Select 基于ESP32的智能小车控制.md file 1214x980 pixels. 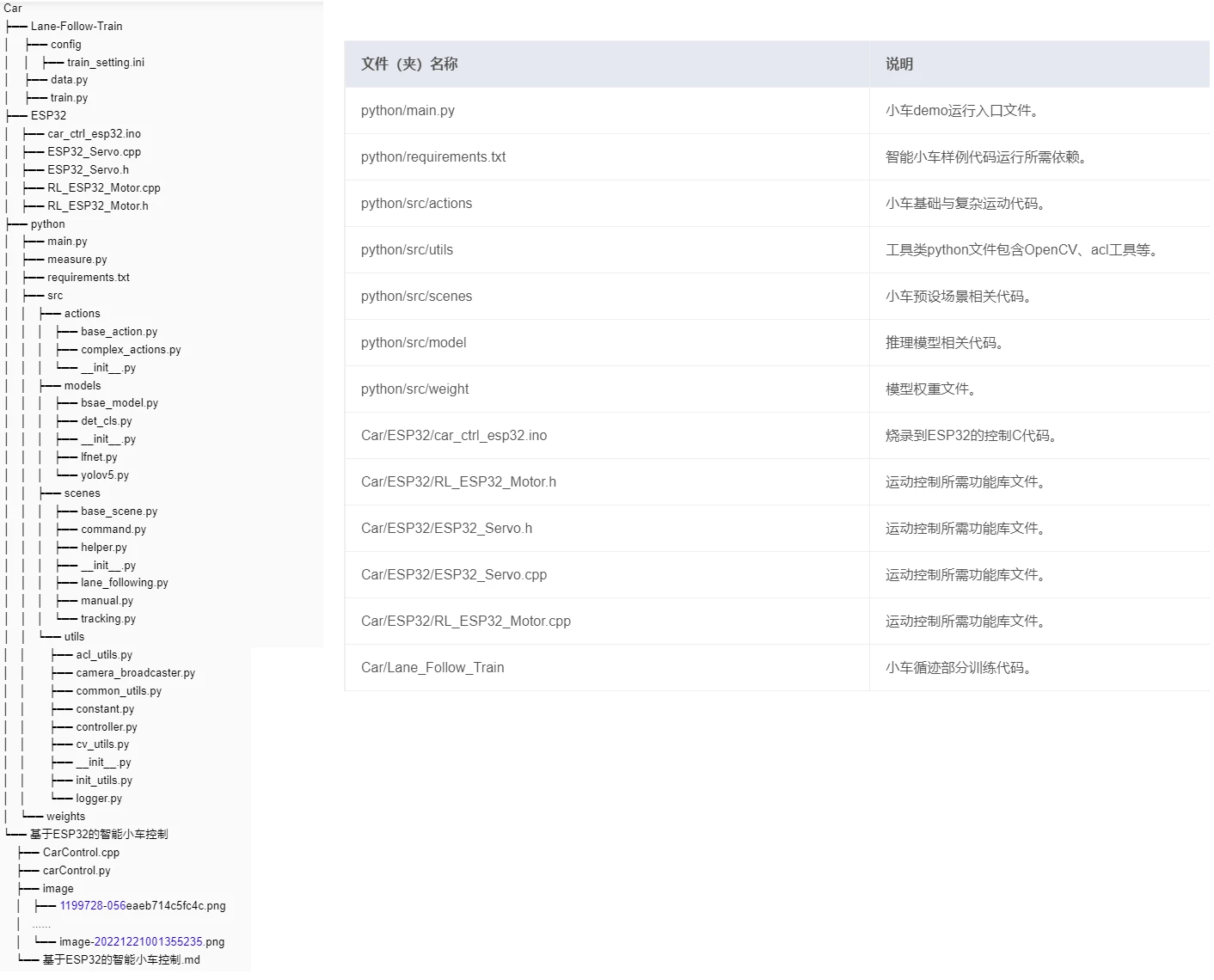pyautogui.click(x=120, y=959)
